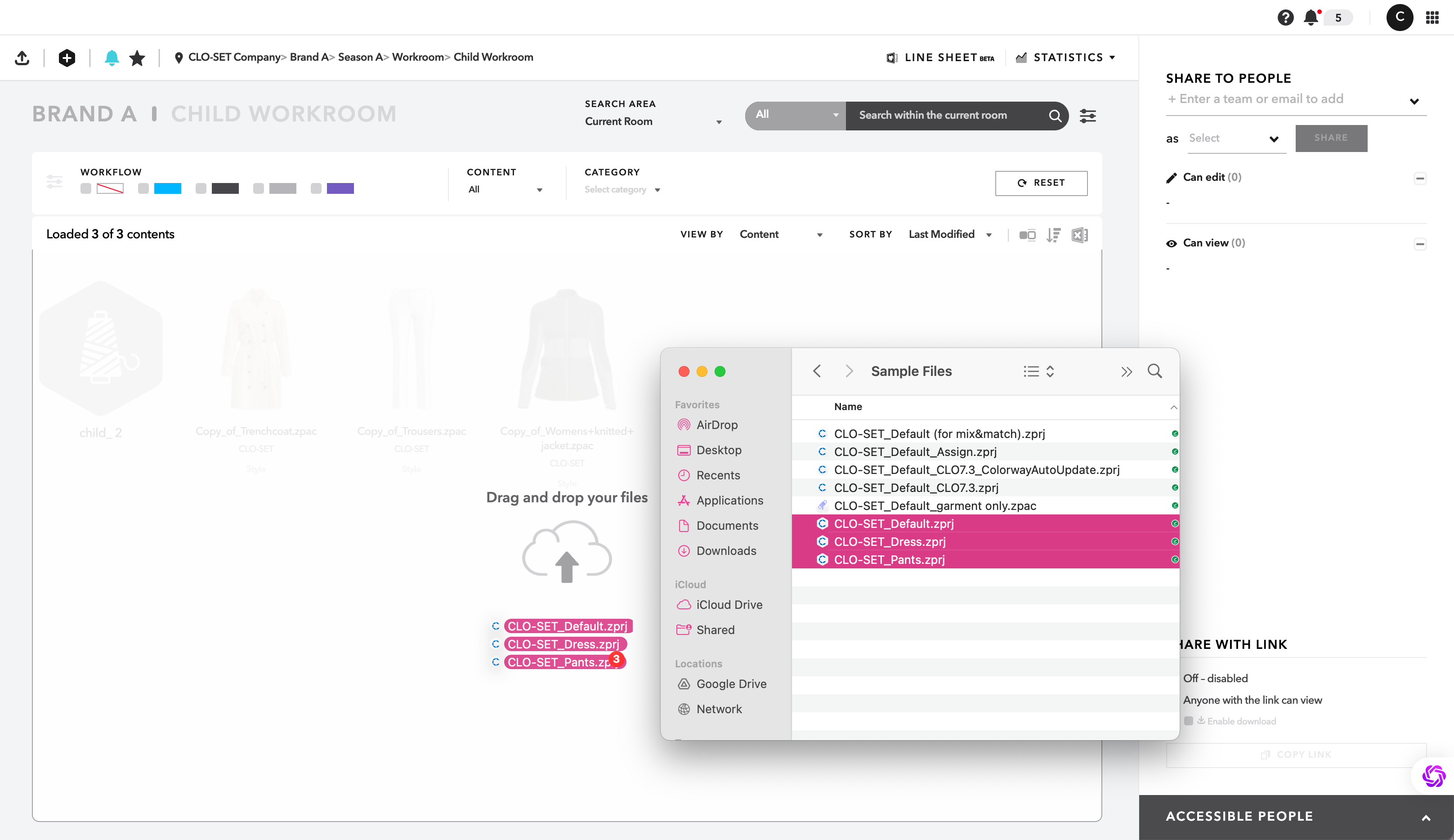Screen dimensions: 1454x840
Task: Select Off - disabled link option
Action: tap(1215, 679)
